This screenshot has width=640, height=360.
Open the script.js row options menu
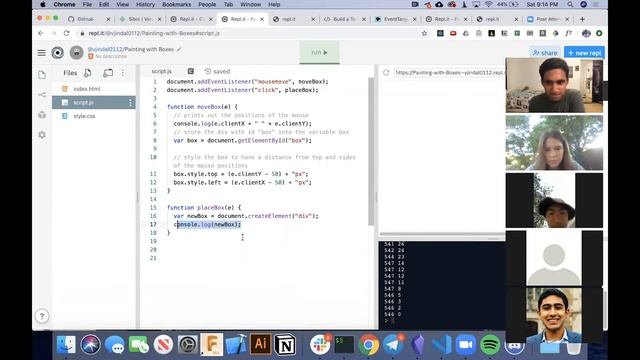coord(130,102)
